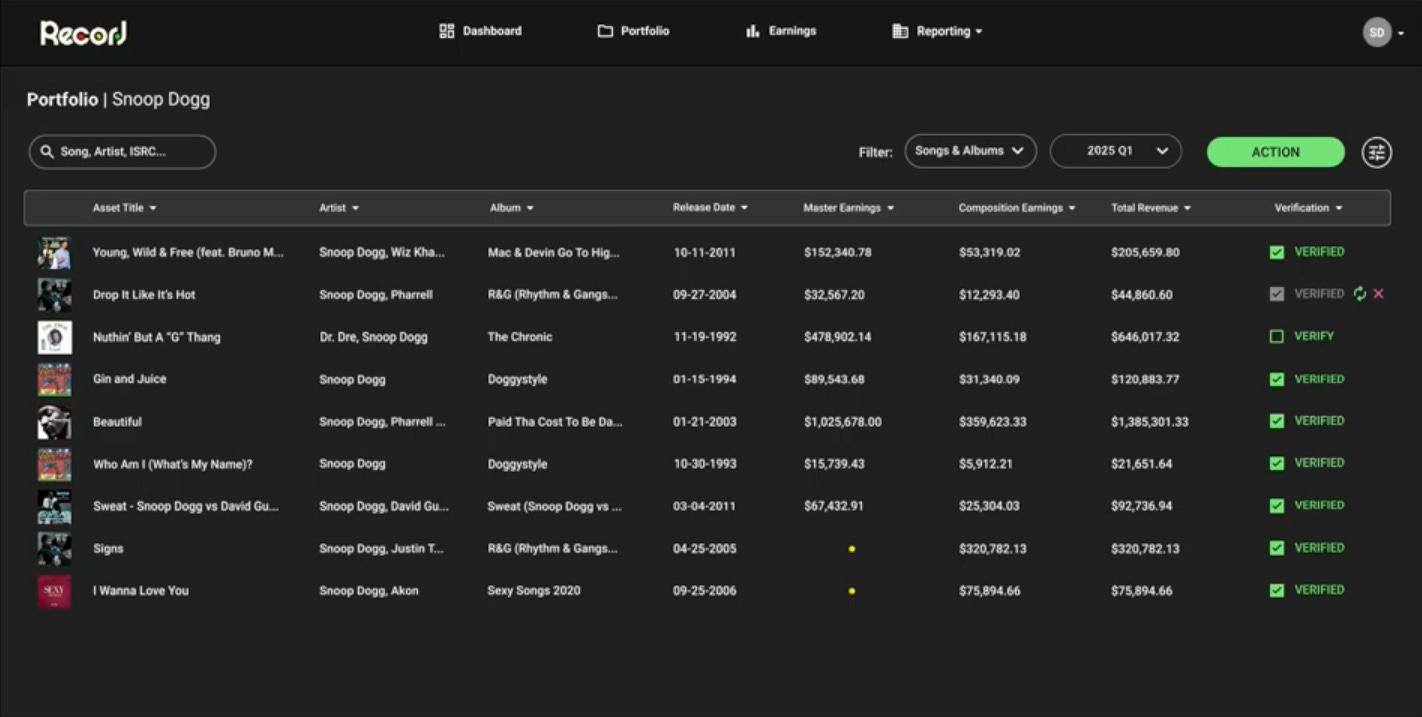This screenshot has width=1422, height=717.
Task: Sort by Verification column
Action: (x=1308, y=208)
